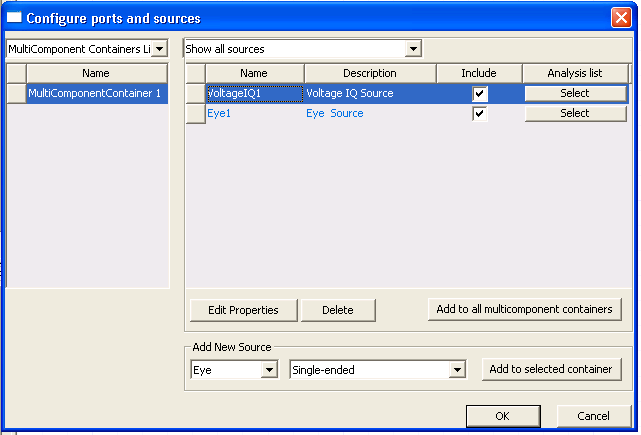
Task: Click the VoltageIQ1 name cell
Action: click(x=254, y=93)
